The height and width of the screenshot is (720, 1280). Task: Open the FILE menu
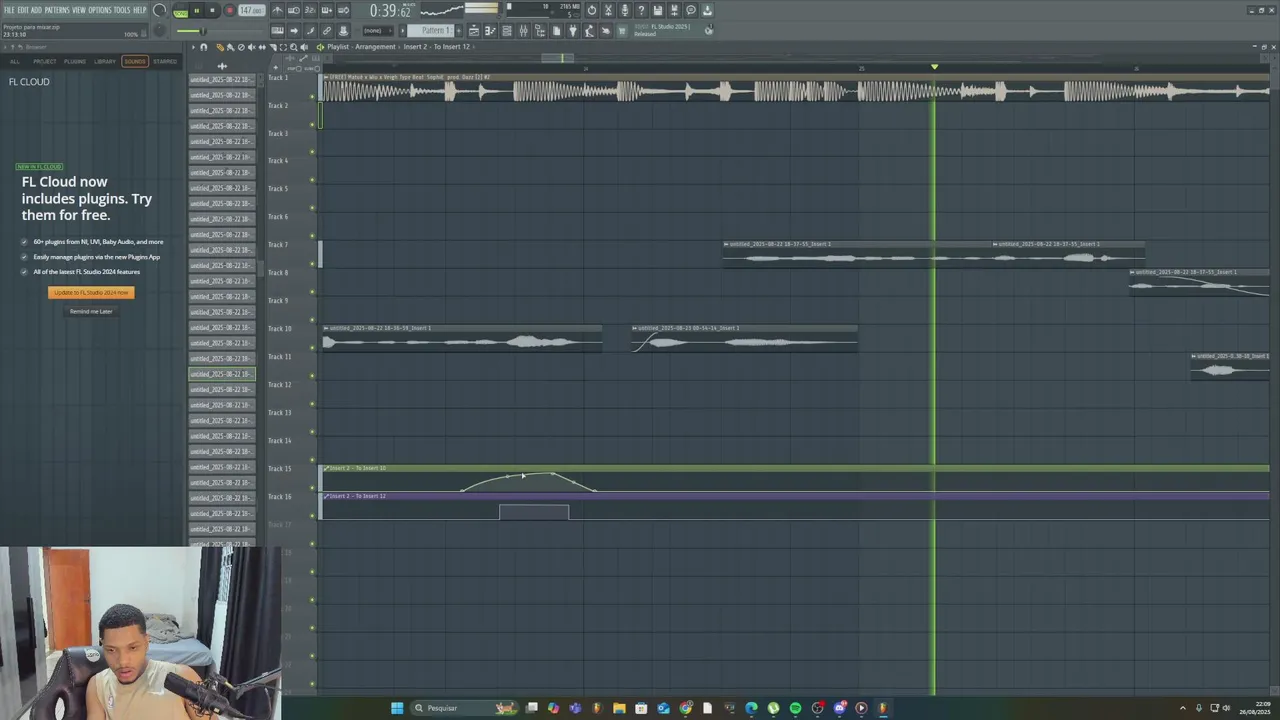pyautogui.click(x=9, y=10)
